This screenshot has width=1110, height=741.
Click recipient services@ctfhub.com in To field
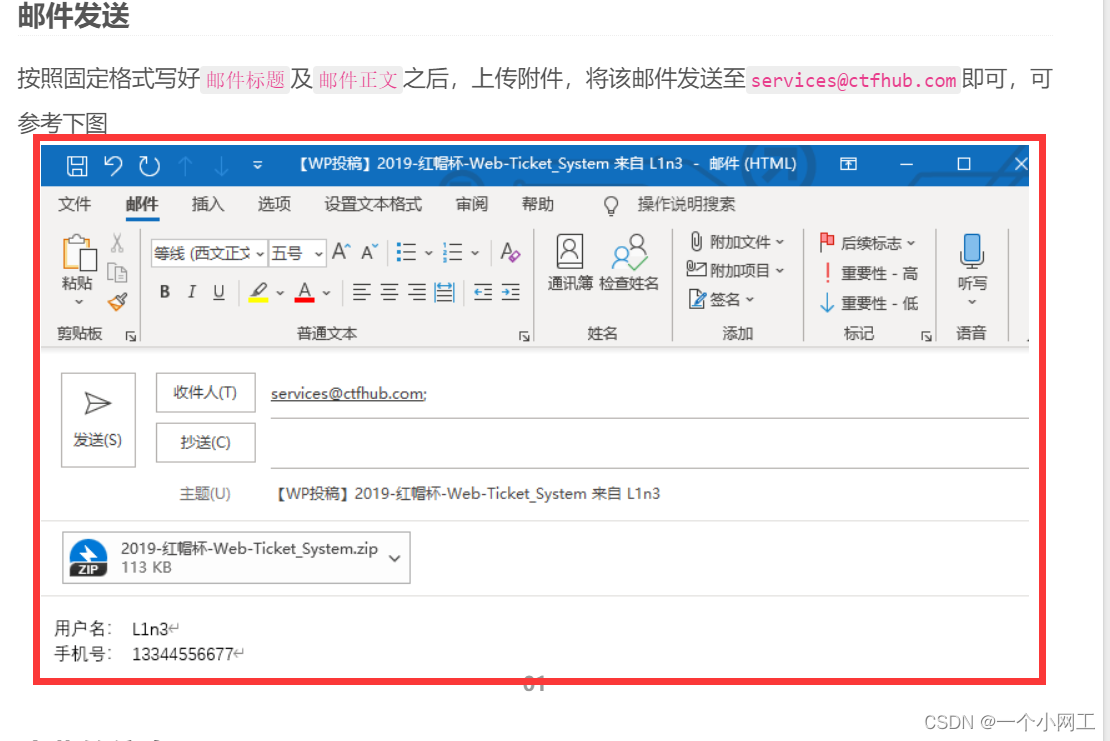348,394
